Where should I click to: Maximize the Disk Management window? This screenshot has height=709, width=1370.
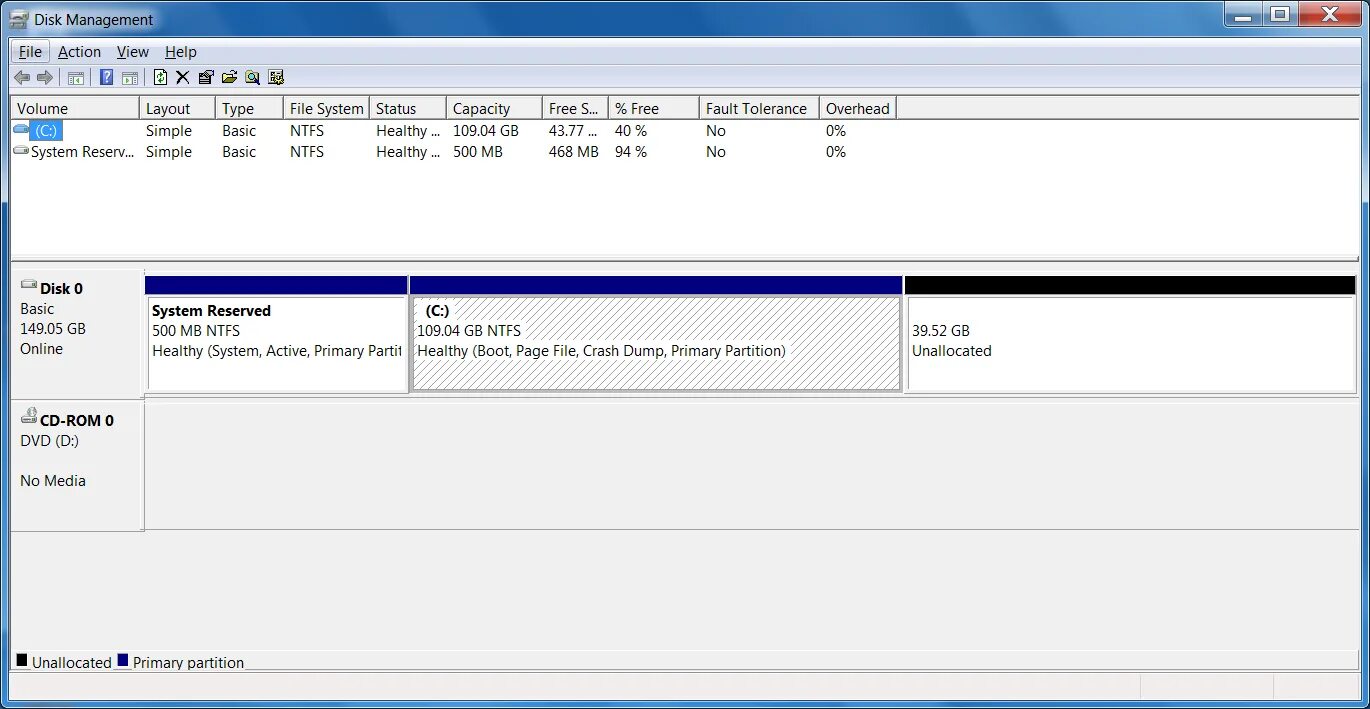point(1280,14)
